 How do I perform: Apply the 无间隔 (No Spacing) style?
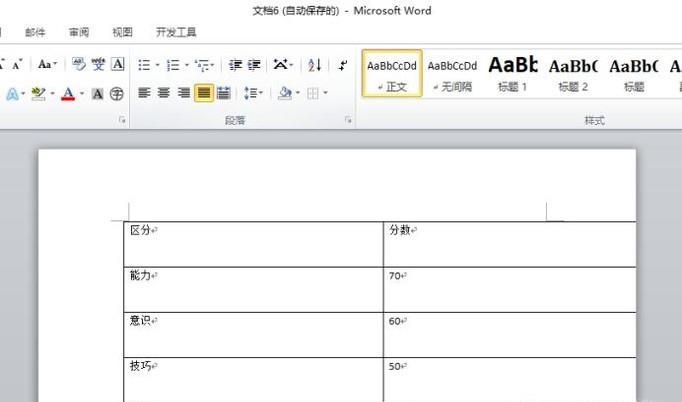452,73
